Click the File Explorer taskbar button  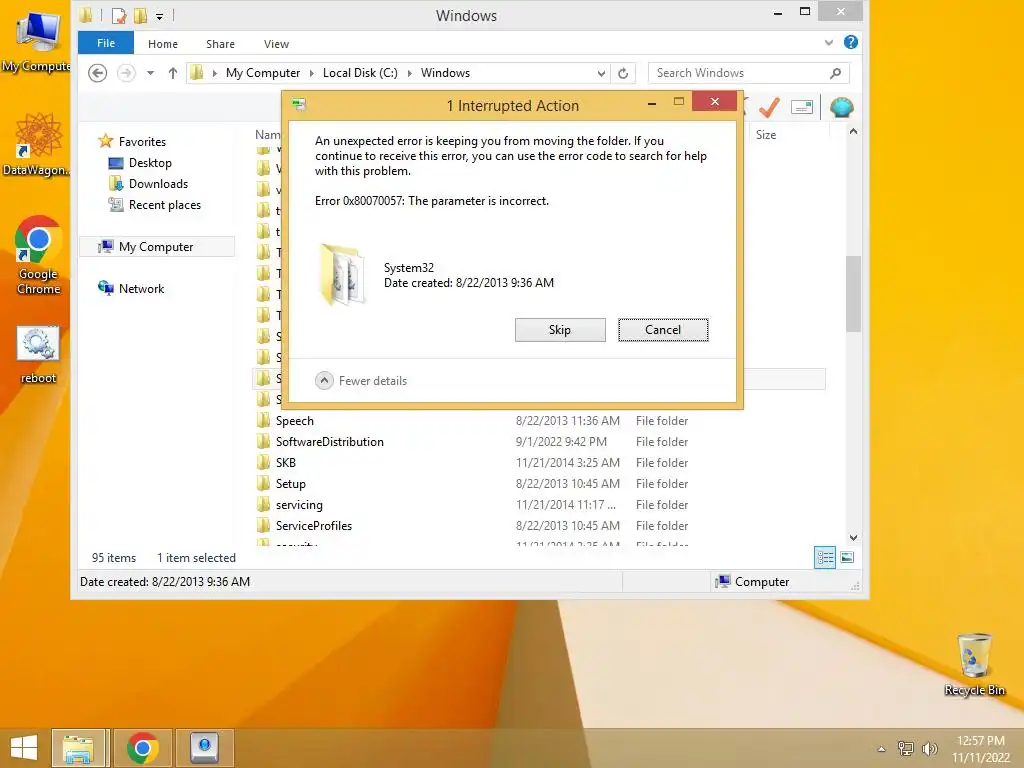point(78,748)
